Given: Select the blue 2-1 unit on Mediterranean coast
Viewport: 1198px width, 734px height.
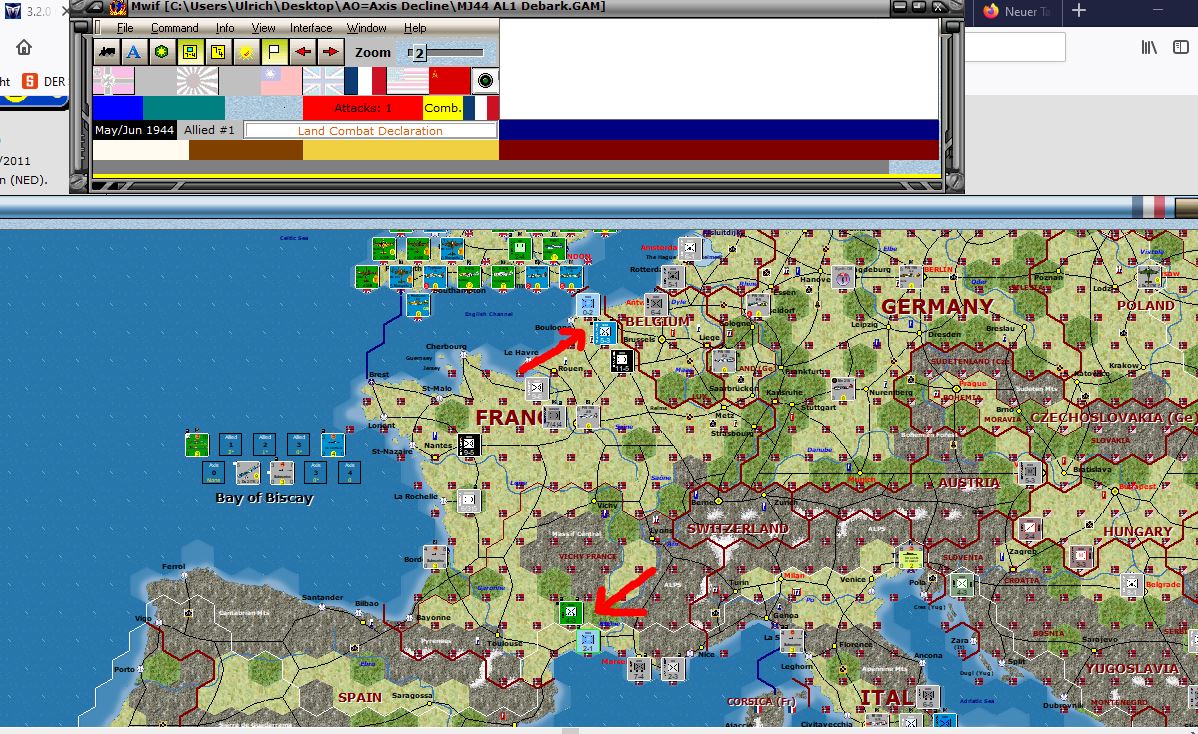Looking at the screenshot, I should click(588, 641).
